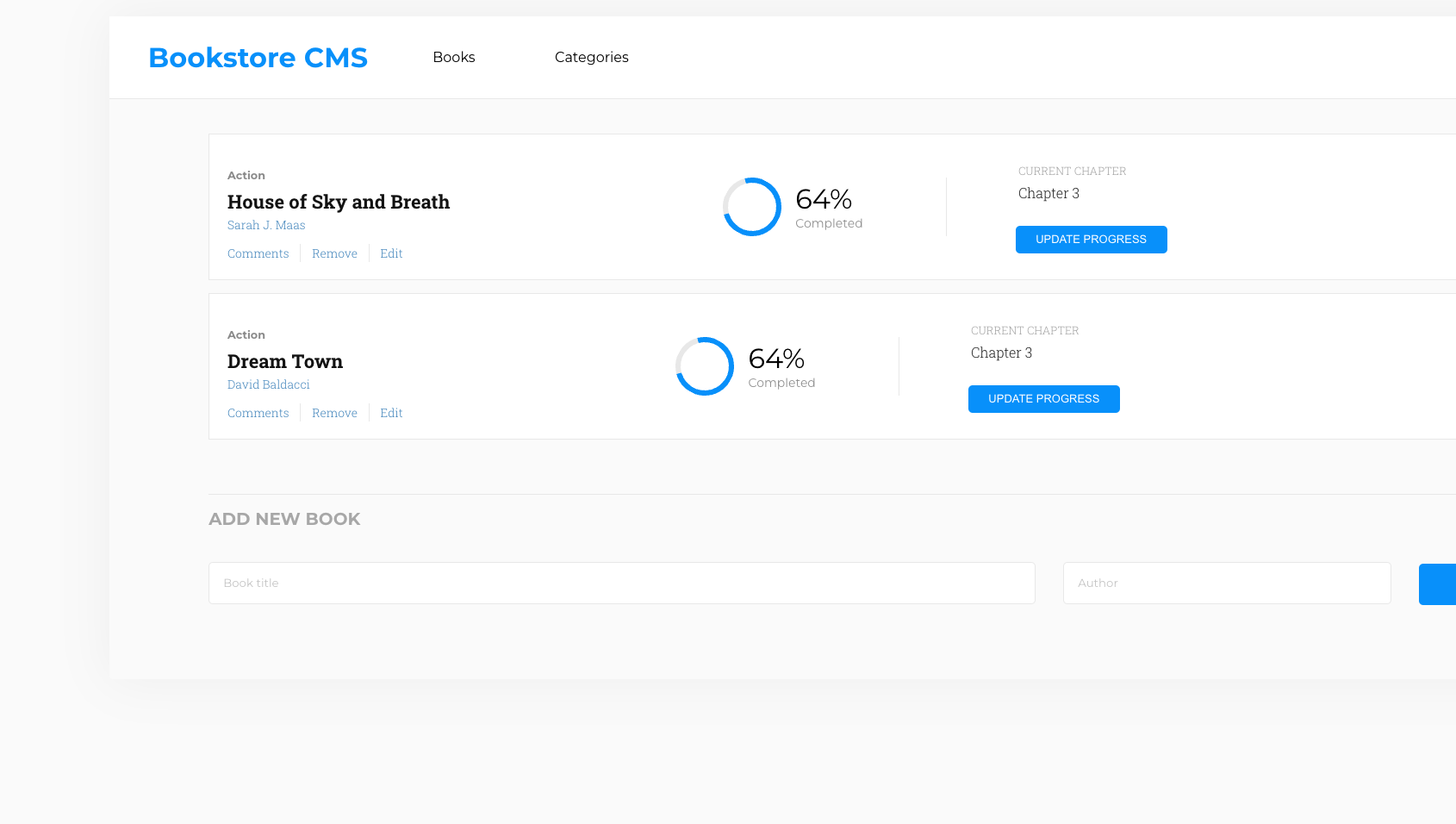Switch to the Categories page
The width and height of the screenshot is (1456, 824).
591,58
